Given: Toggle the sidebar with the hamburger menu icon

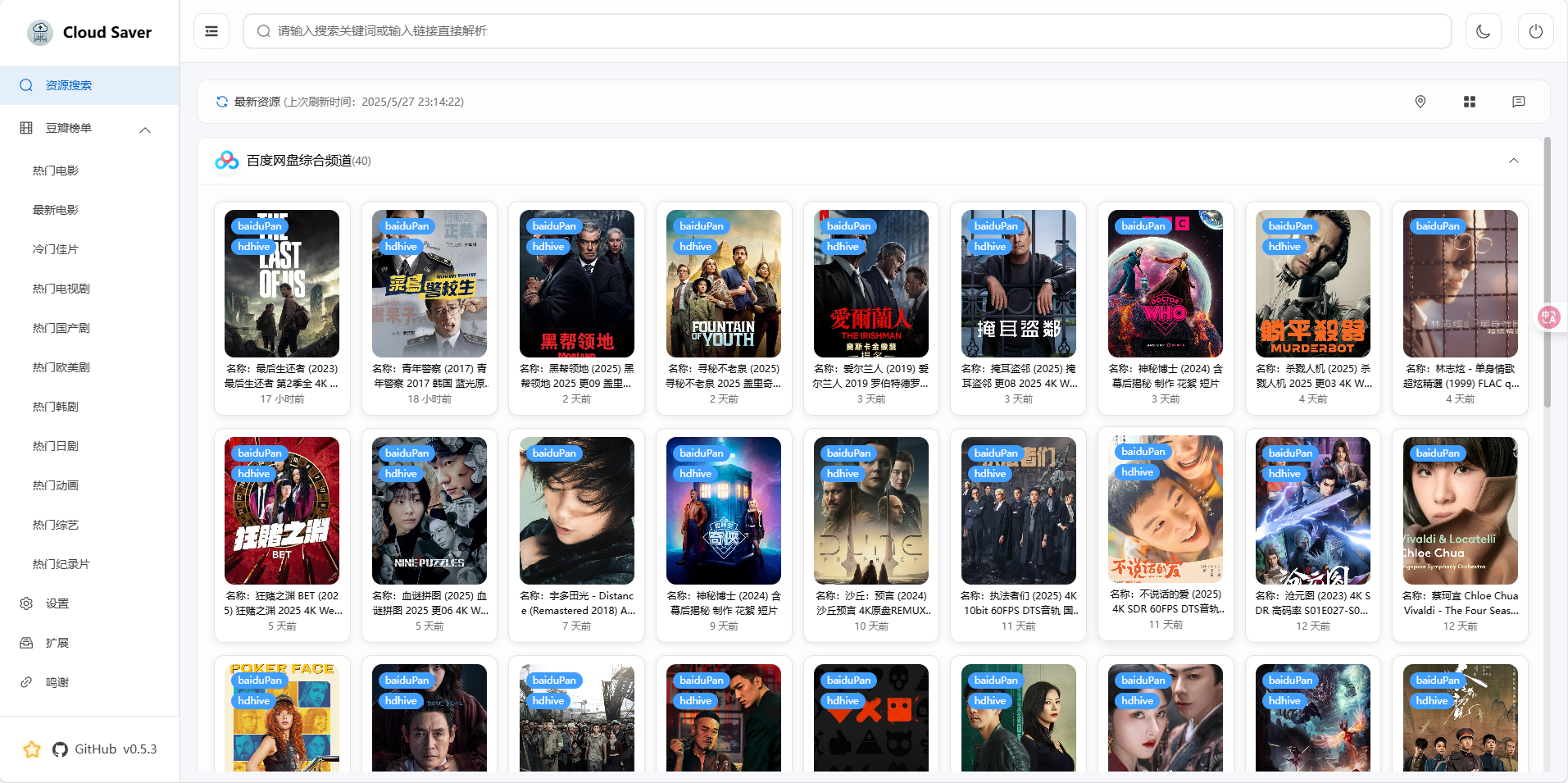Looking at the screenshot, I should (211, 31).
